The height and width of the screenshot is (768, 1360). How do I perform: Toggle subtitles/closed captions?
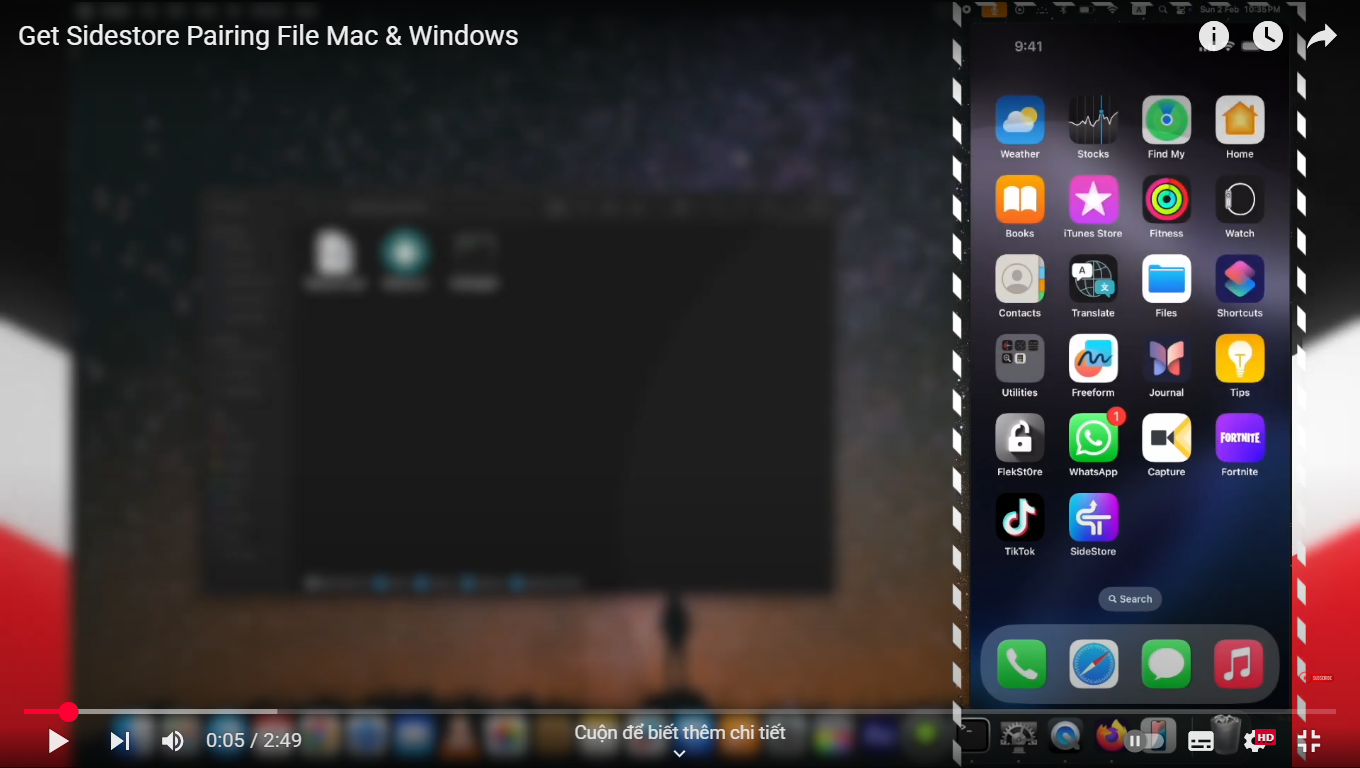pos(1201,741)
